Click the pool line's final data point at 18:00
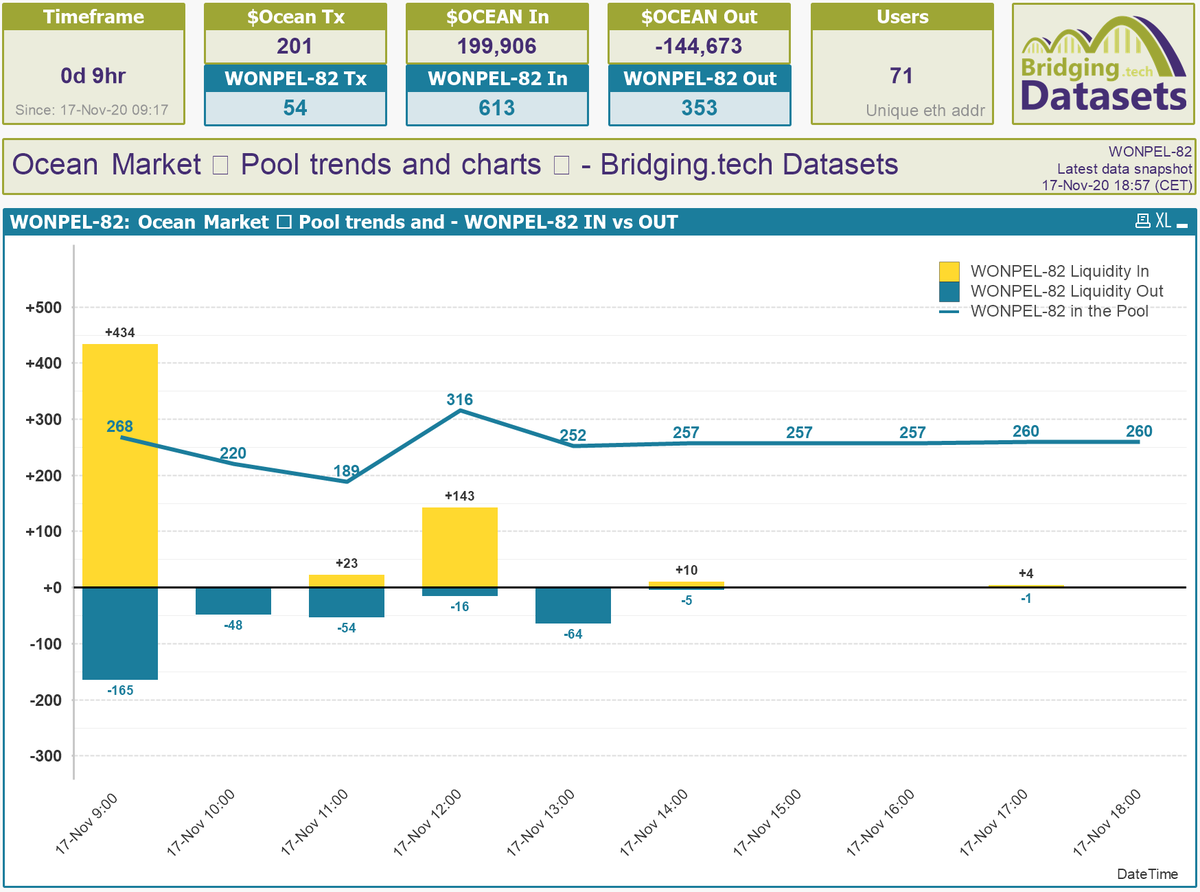This screenshot has width=1200, height=892. (1139, 442)
